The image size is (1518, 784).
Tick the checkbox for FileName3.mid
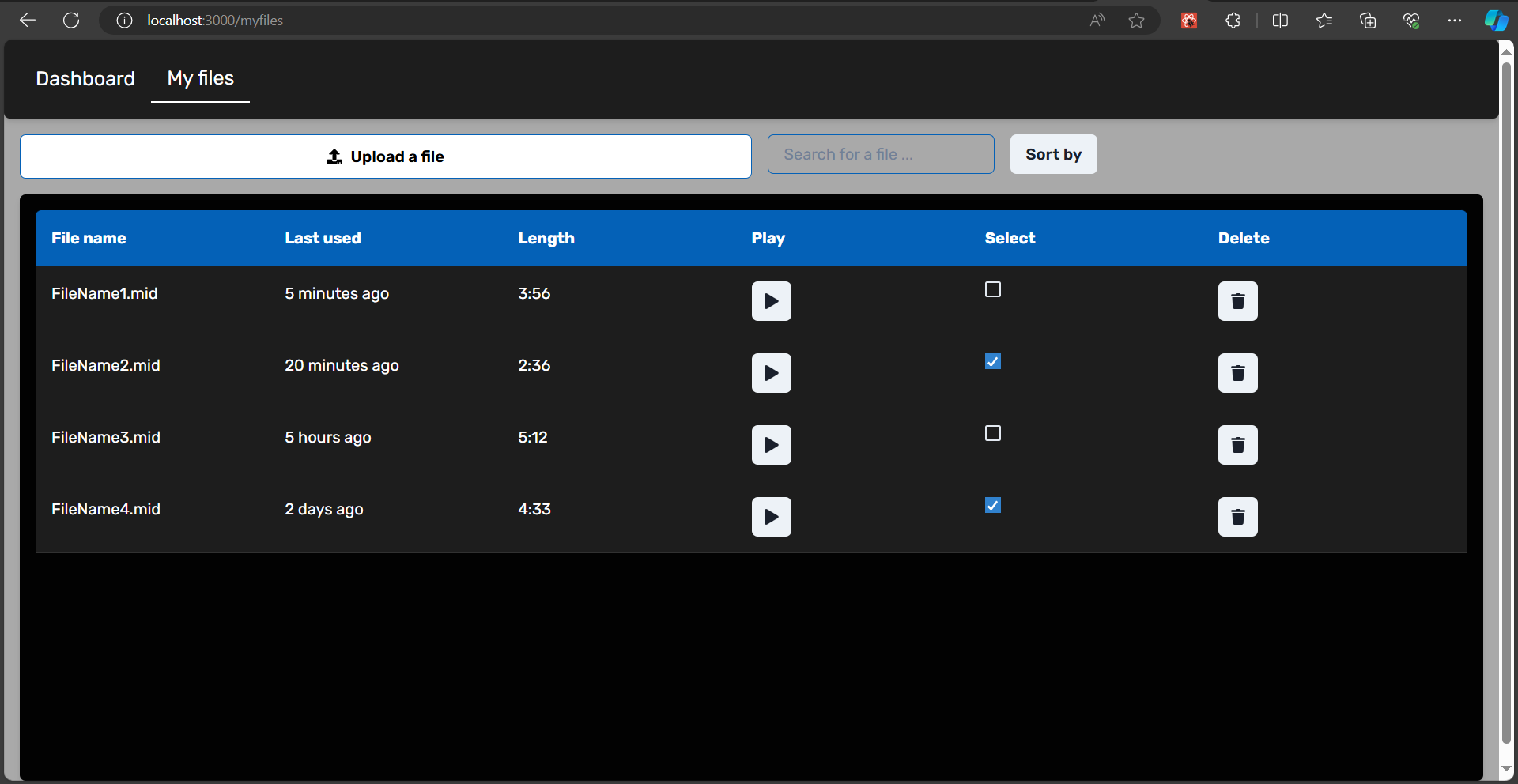point(993,433)
